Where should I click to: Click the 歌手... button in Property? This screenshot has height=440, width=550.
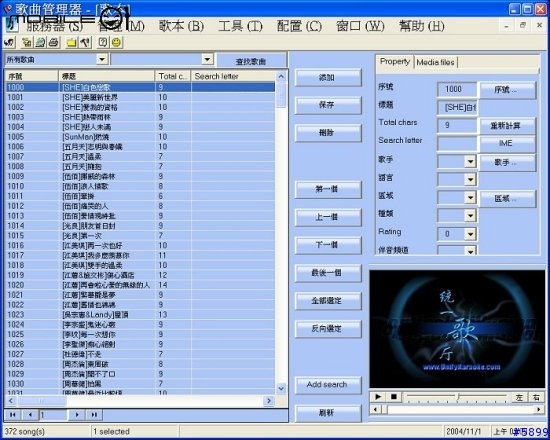507,162
